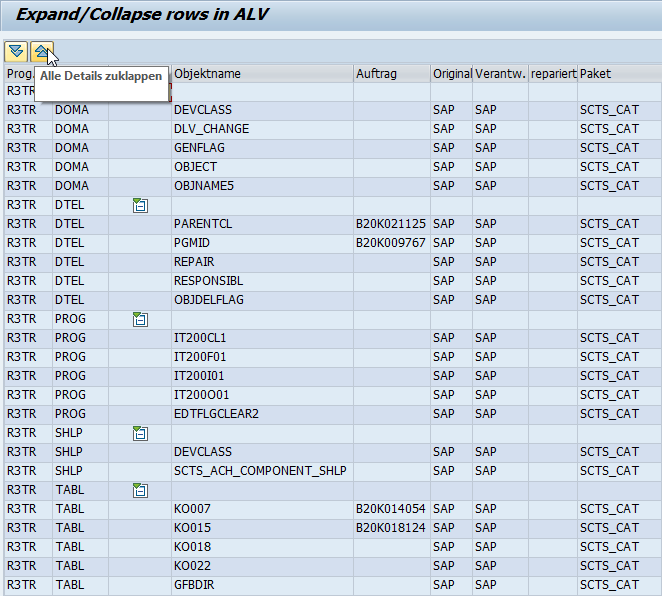Viewport: 662px width, 596px height.
Task: Click the EDTFLGCLEAR2 program cell
Action: (x=262, y=414)
